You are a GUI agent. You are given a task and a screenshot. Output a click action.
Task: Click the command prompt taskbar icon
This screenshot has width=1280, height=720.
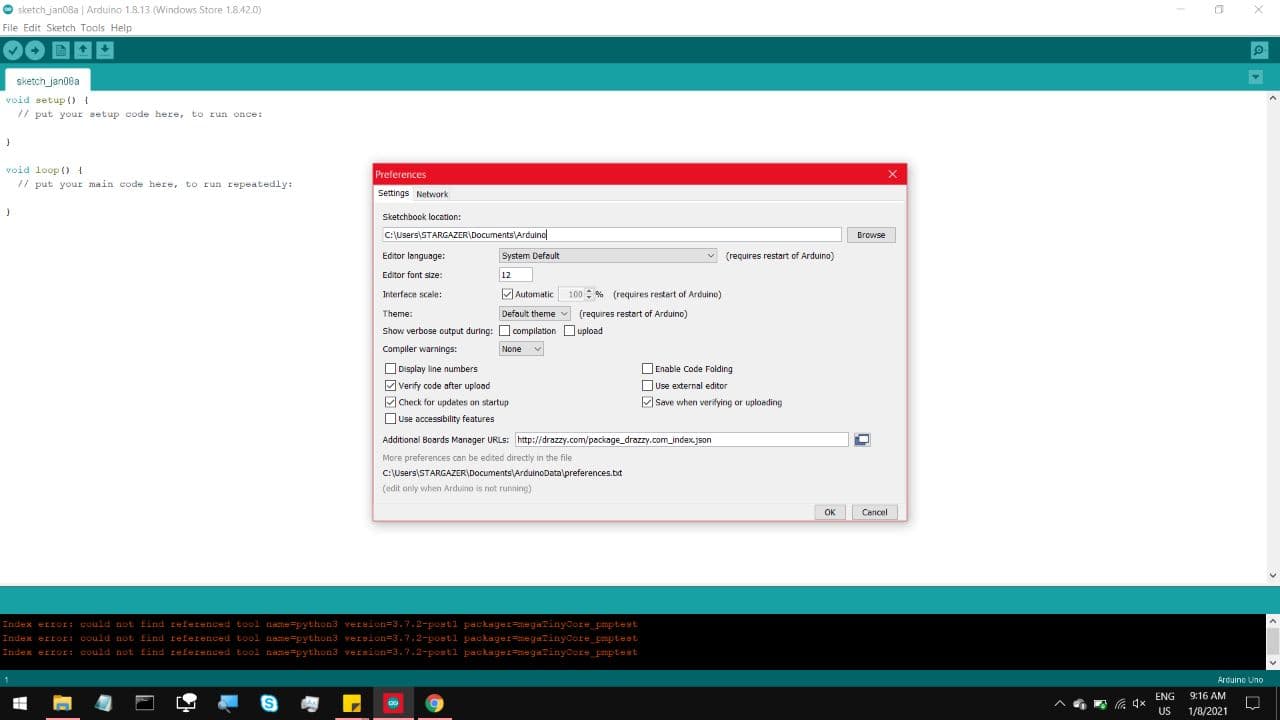pos(145,703)
